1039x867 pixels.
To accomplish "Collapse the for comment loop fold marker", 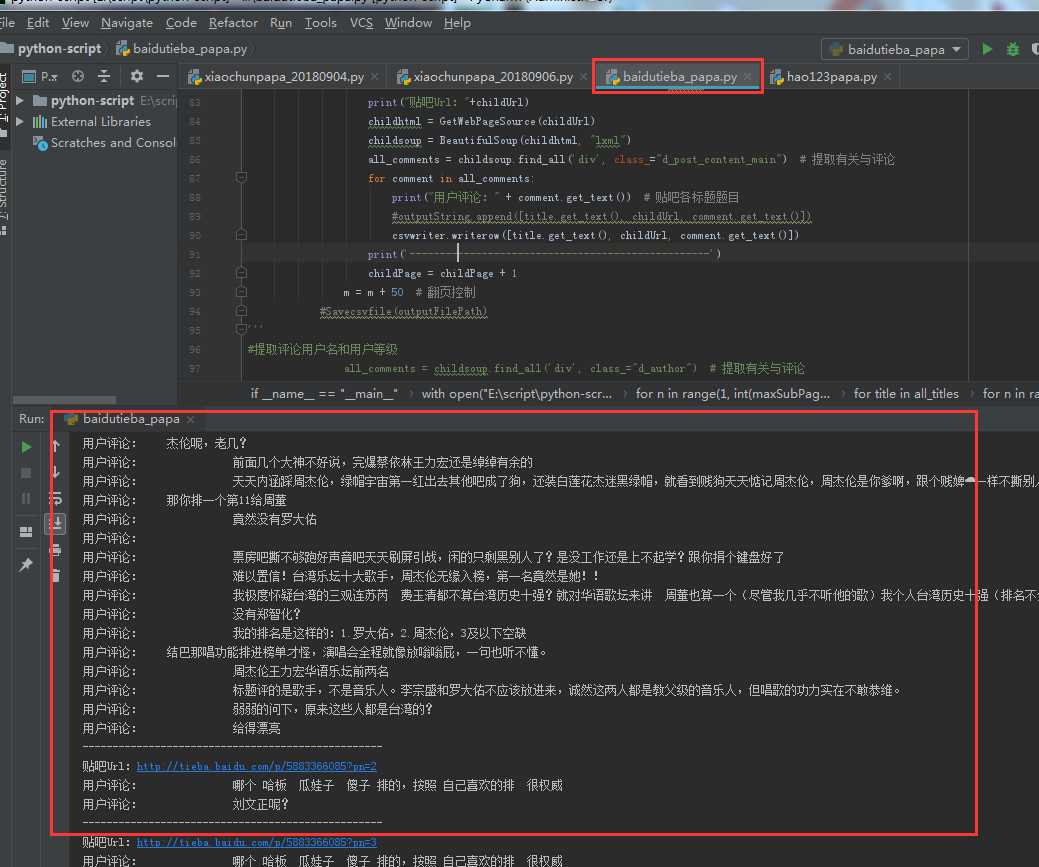I will pyautogui.click(x=241, y=178).
